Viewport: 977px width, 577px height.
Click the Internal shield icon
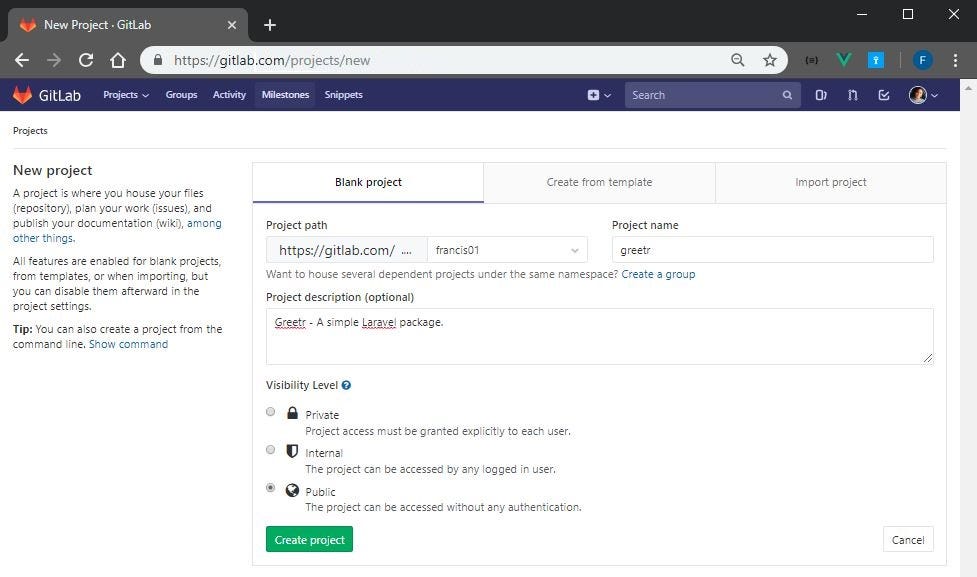292,451
